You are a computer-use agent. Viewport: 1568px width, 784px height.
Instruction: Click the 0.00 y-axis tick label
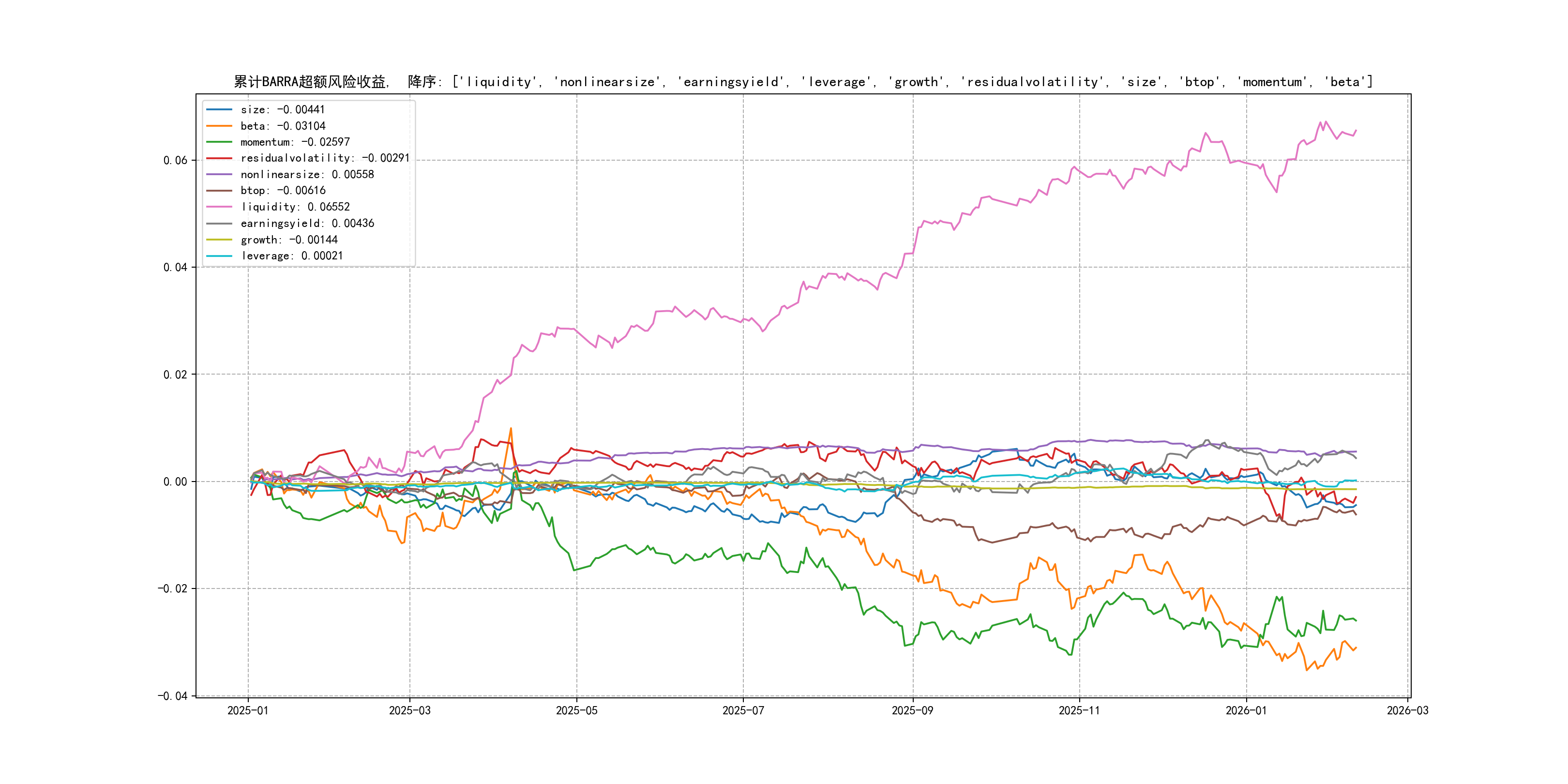(175, 482)
